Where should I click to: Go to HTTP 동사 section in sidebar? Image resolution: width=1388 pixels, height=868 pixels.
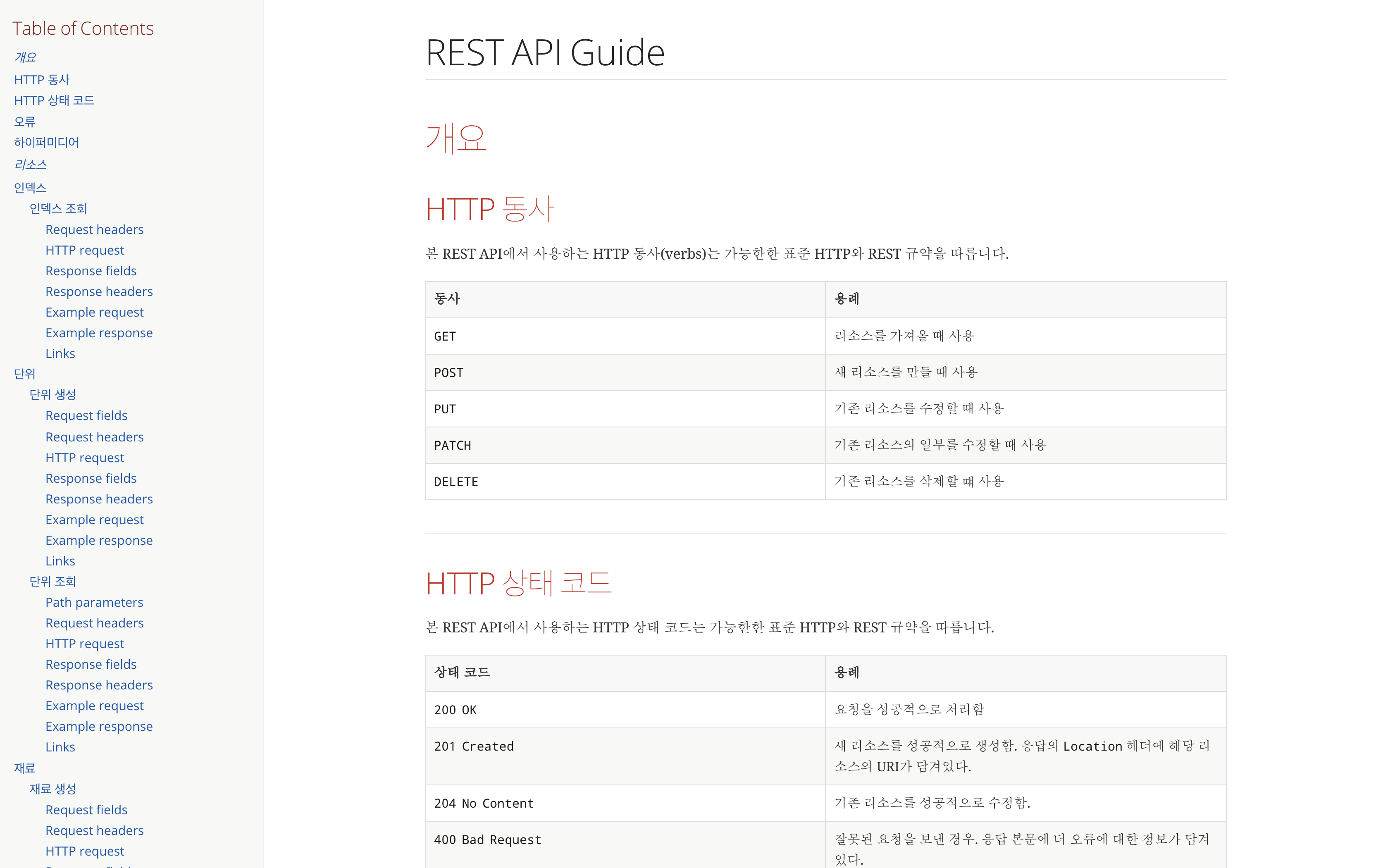point(41,79)
